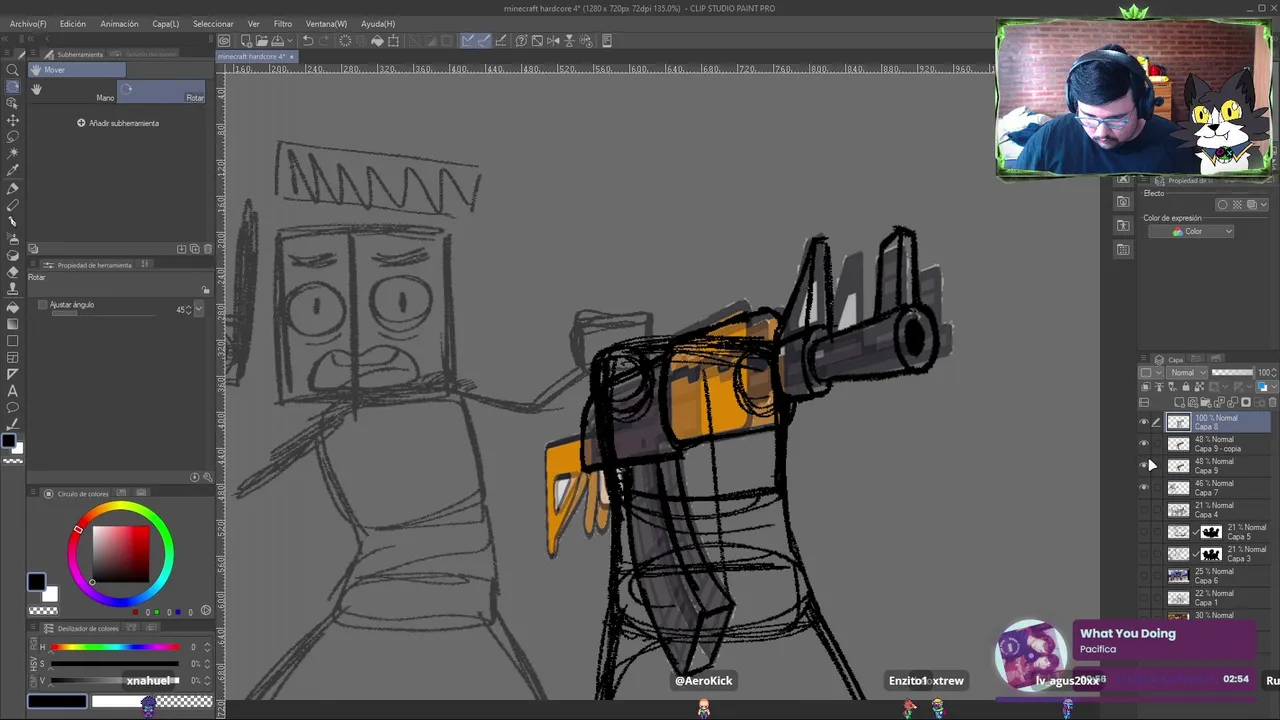The height and width of the screenshot is (720, 1280).
Task: Open the Filtro menu
Action: point(283,23)
